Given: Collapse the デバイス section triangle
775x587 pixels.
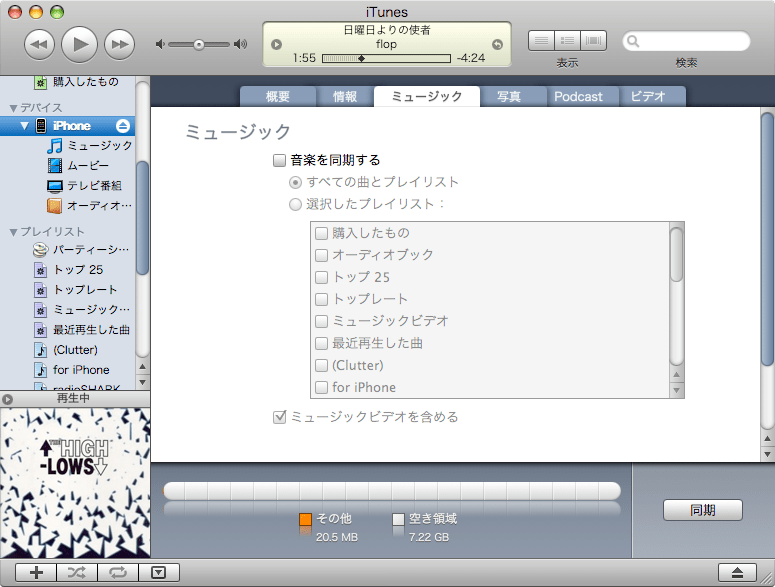Looking at the screenshot, I should point(13,108).
